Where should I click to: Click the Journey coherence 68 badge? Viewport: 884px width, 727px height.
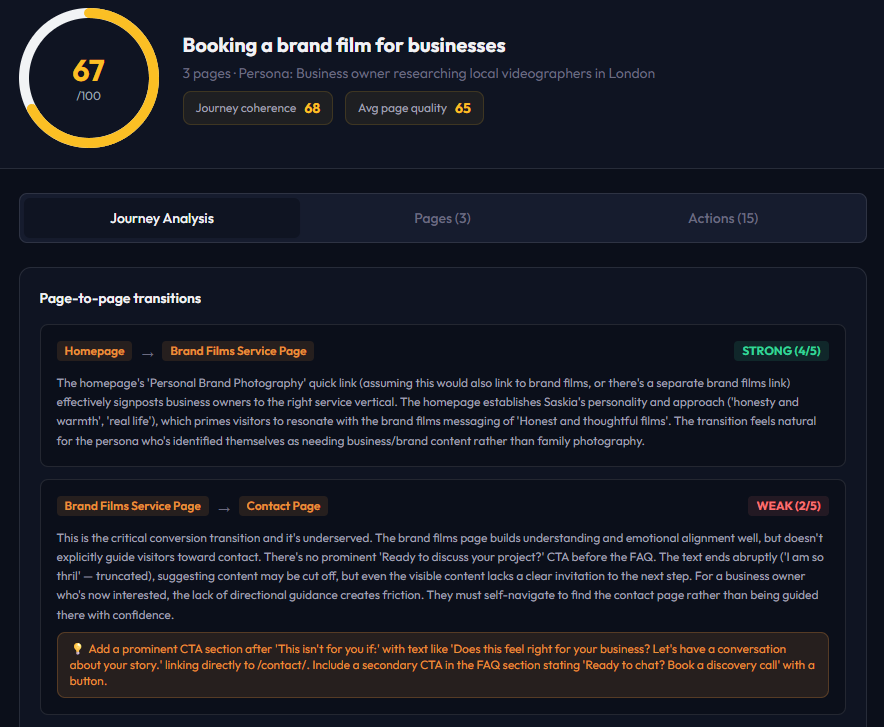click(x=258, y=108)
